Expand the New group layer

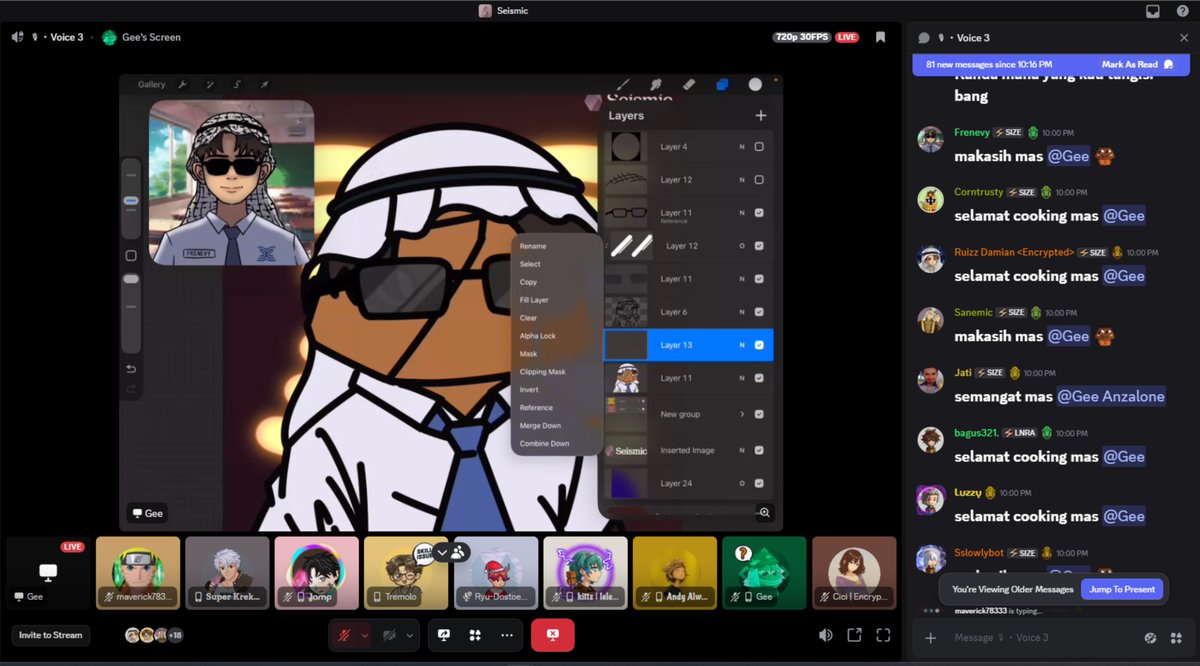point(742,414)
